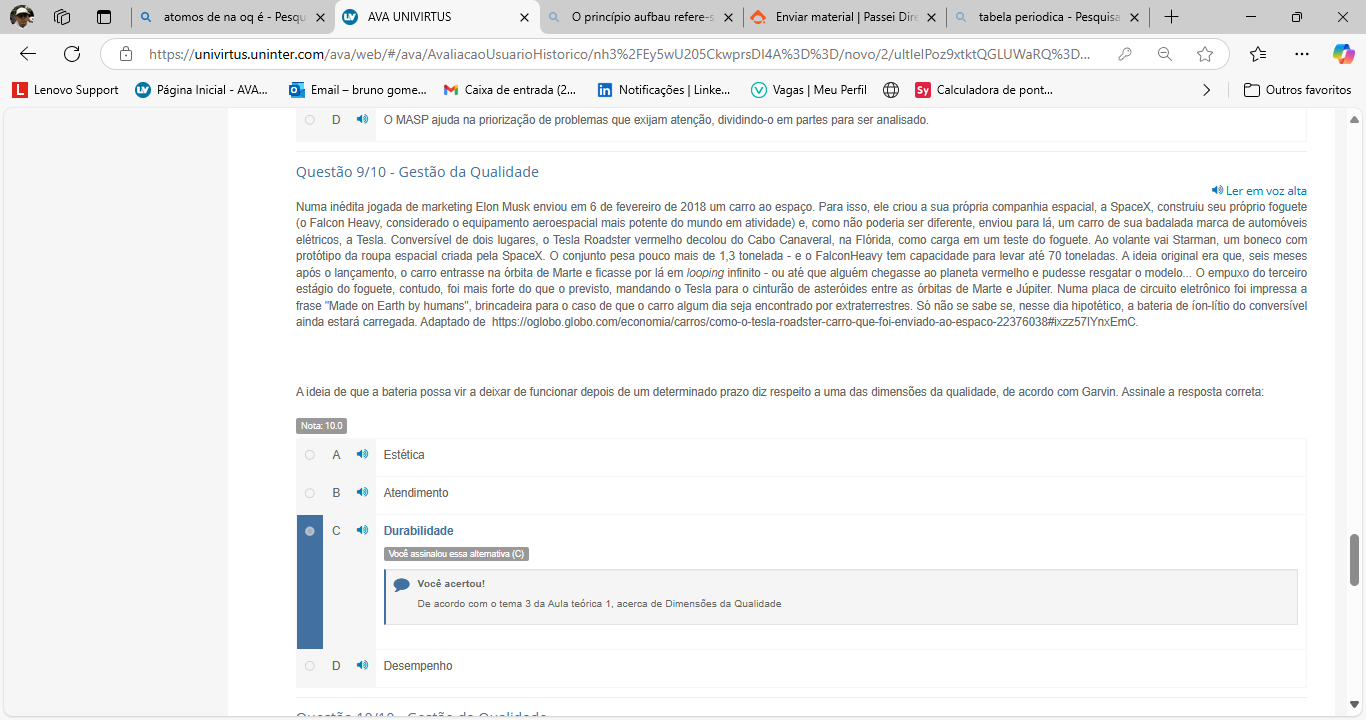Open browser Settings and more menu
Viewport: 1366px width, 720px height.
tap(1301, 54)
